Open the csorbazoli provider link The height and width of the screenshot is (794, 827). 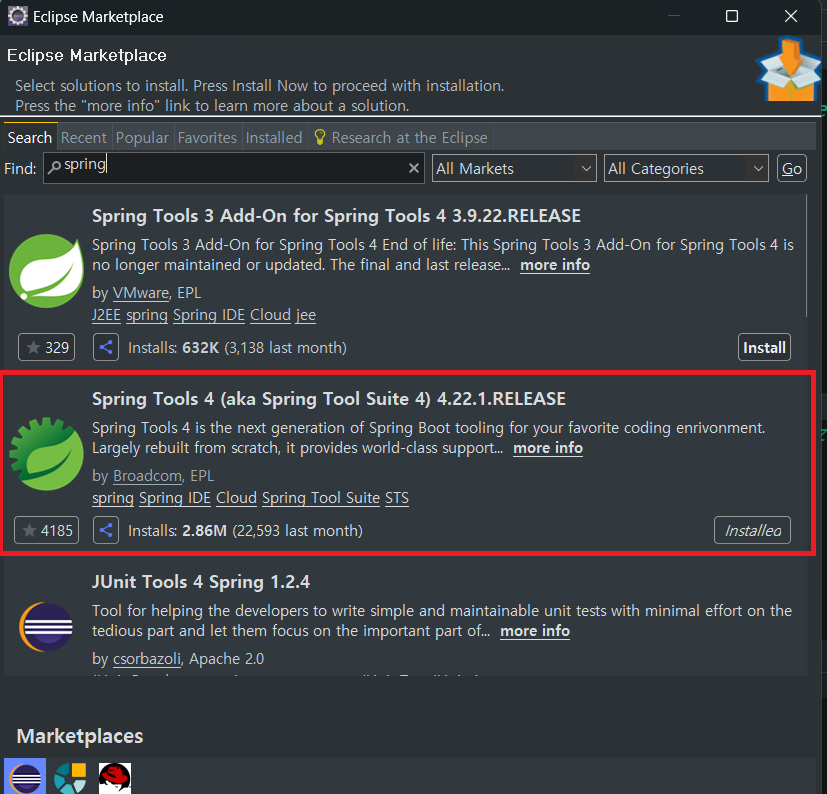(x=147, y=659)
